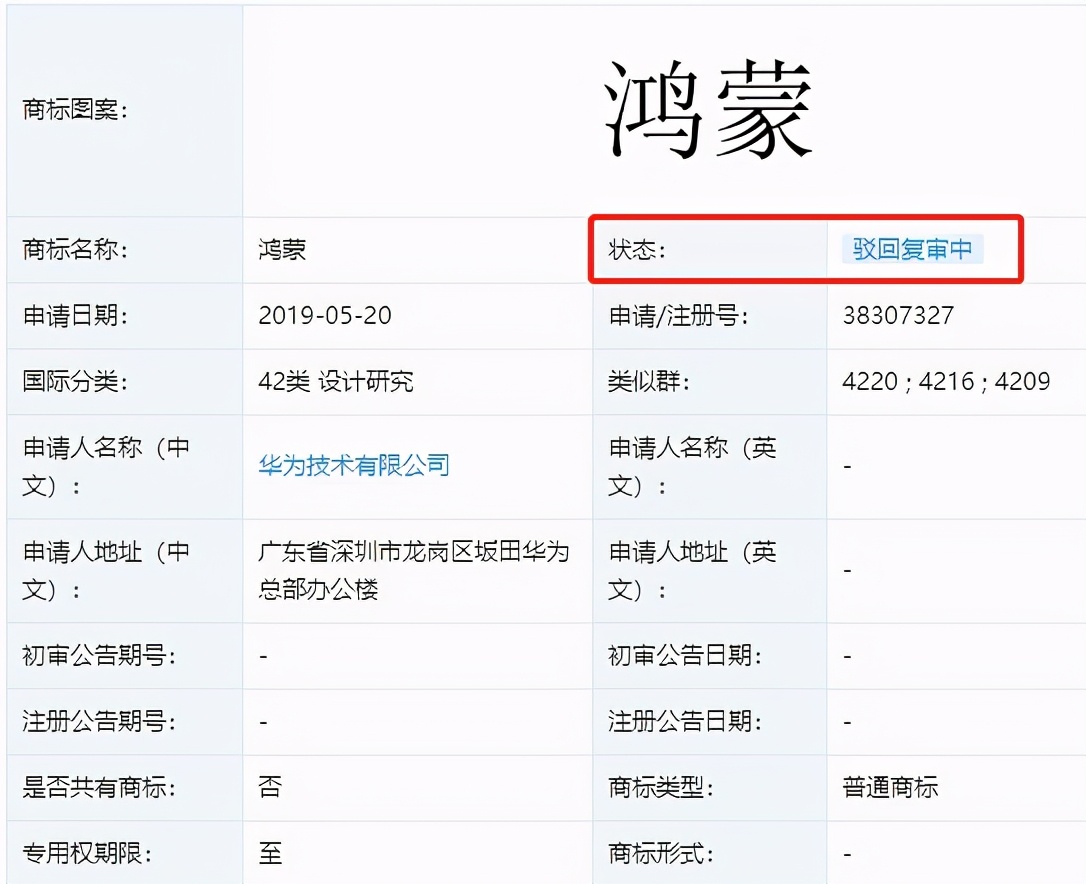Click the 注册公告日期 cell
Screen dimensions: 1086x884
pyautogui.click(x=848, y=721)
